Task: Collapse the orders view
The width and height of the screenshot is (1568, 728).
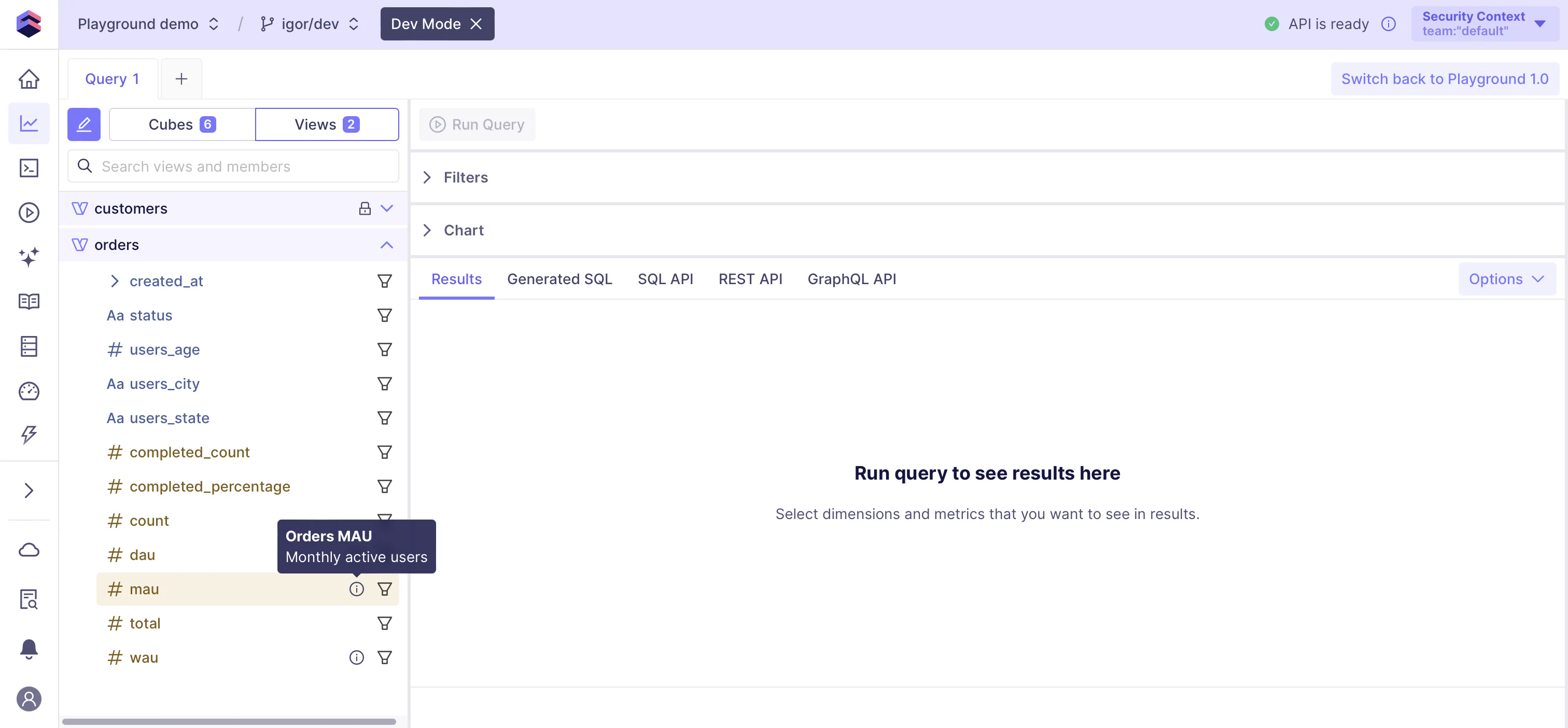Action: pos(386,245)
